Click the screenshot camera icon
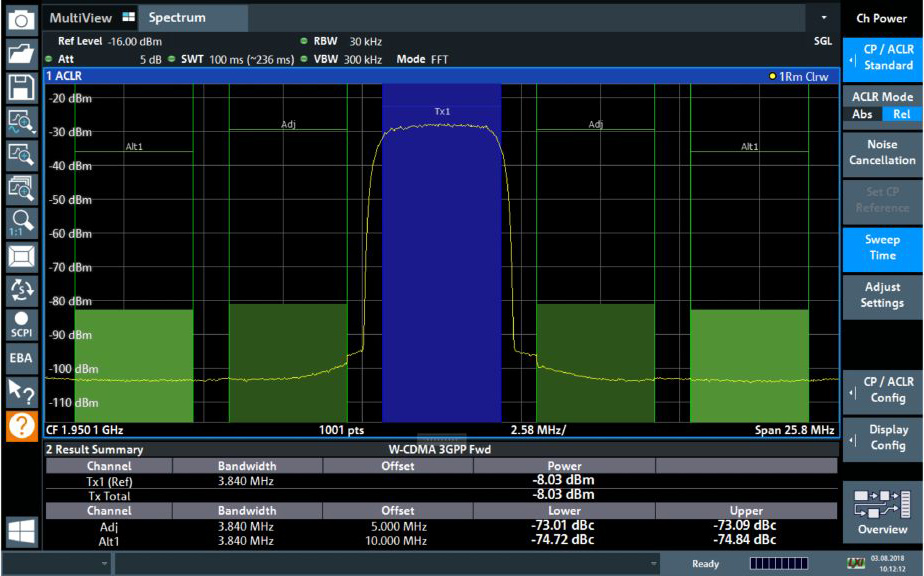This screenshot has height=576, width=924. tap(21, 19)
